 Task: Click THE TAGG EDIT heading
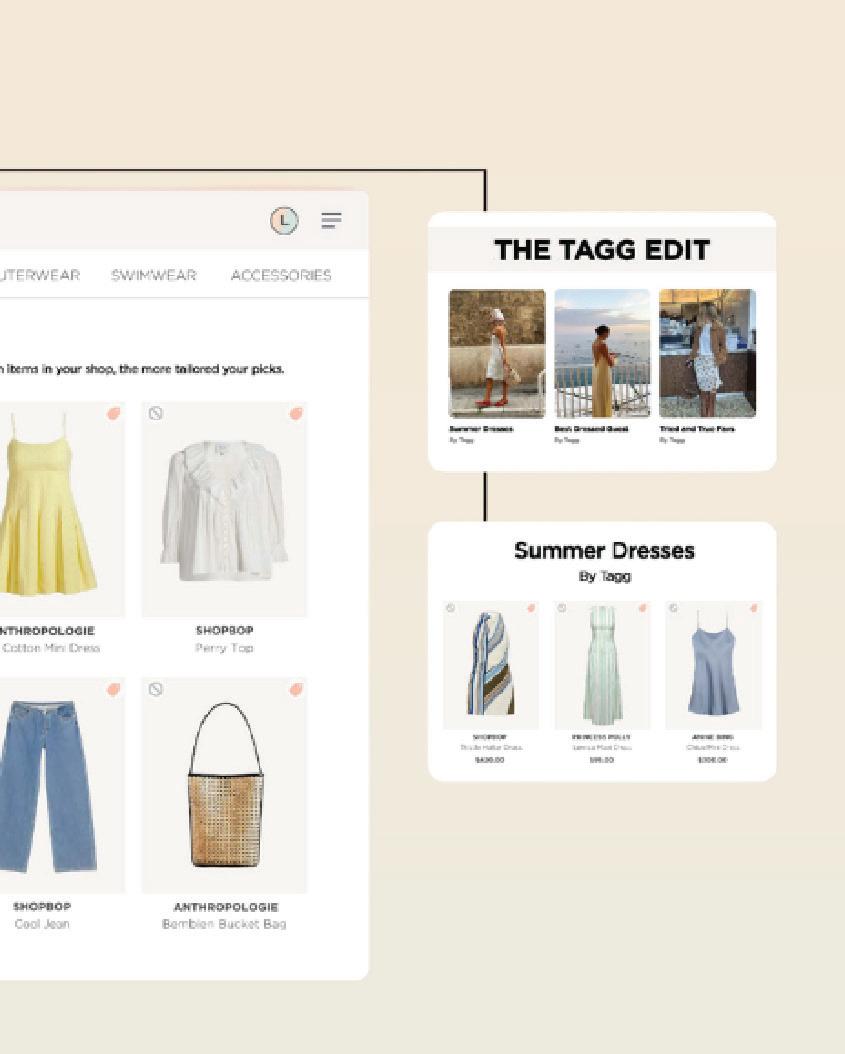click(x=602, y=250)
